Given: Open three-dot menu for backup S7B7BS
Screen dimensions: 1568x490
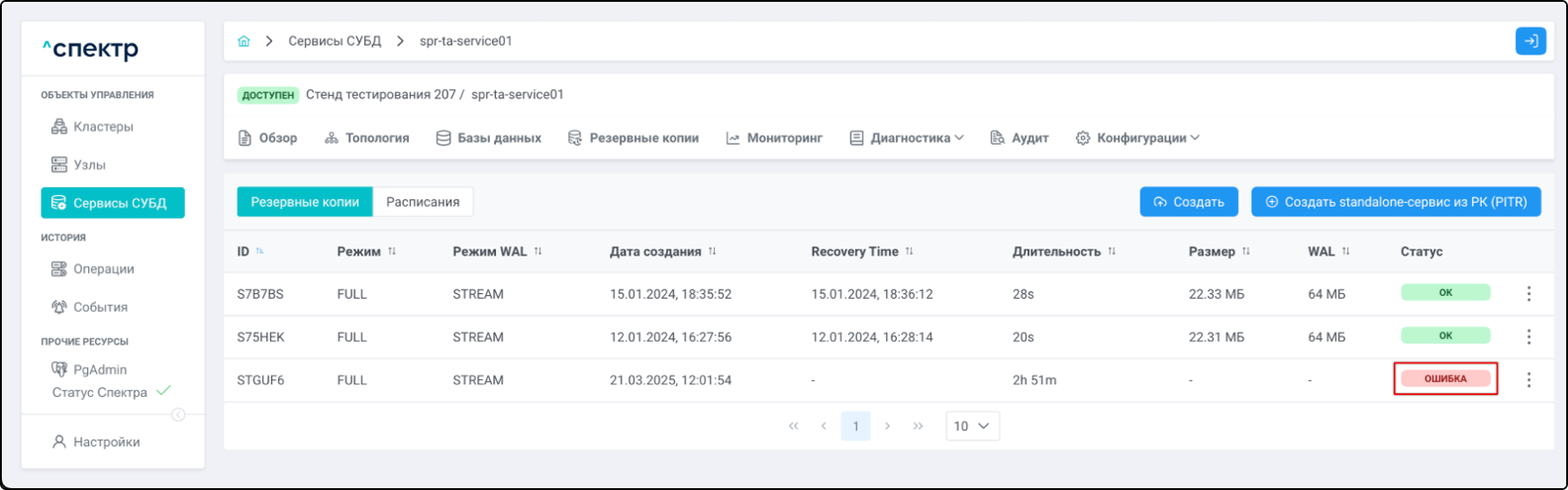Looking at the screenshot, I should point(1528,294).
